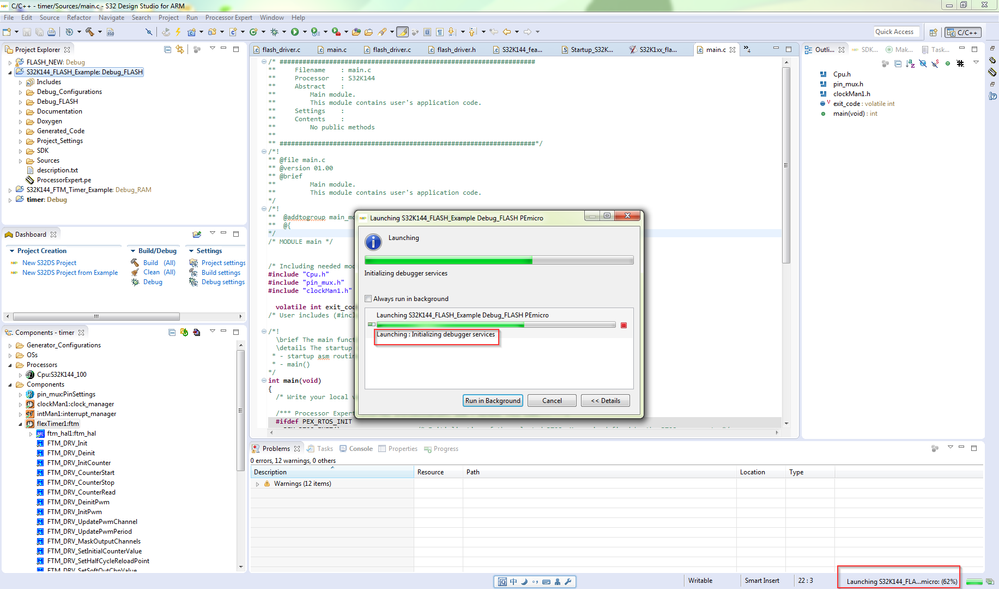999x589 pixels.
Task: Open the Outline view menu triangle
Action: click(976, 62)
